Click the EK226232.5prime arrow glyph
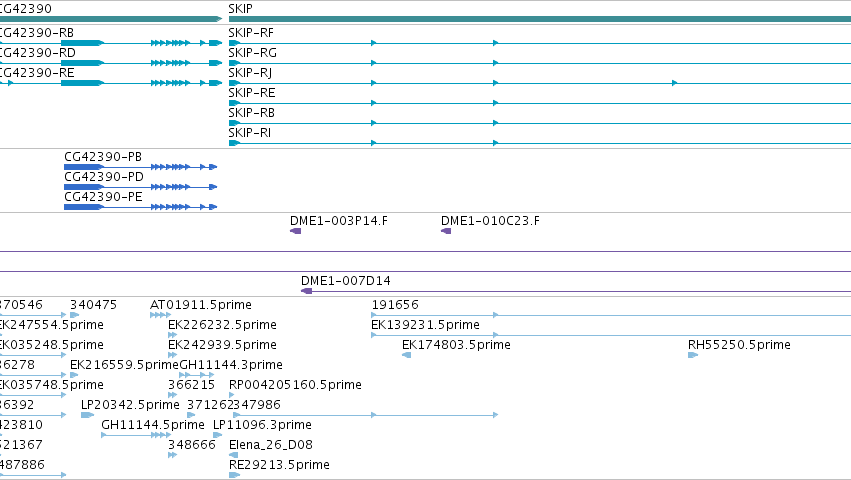Viewport: 851px width, 480px height. (x=173, y=335)
